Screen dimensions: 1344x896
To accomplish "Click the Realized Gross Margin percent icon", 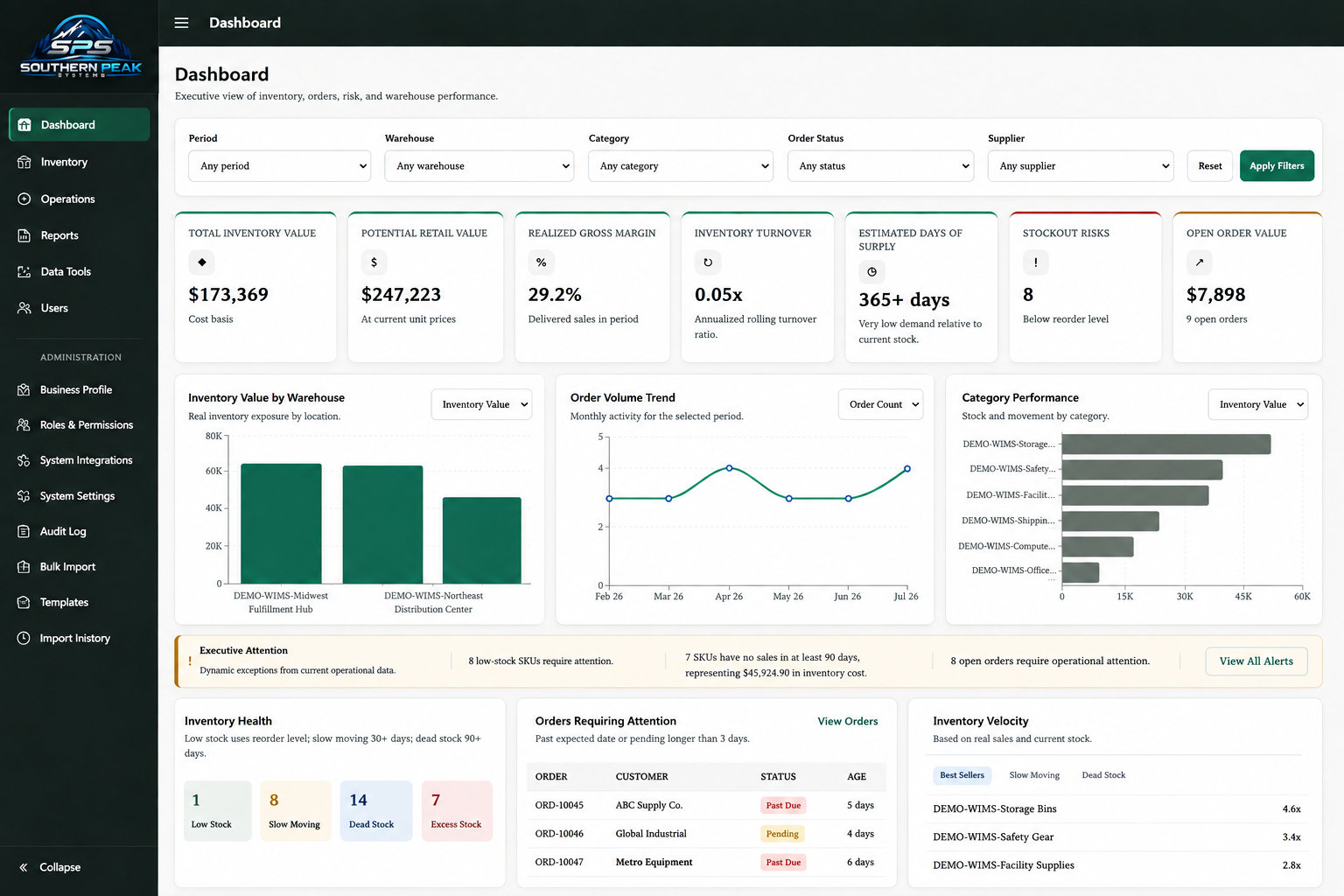I will click(x=542, y=262).
